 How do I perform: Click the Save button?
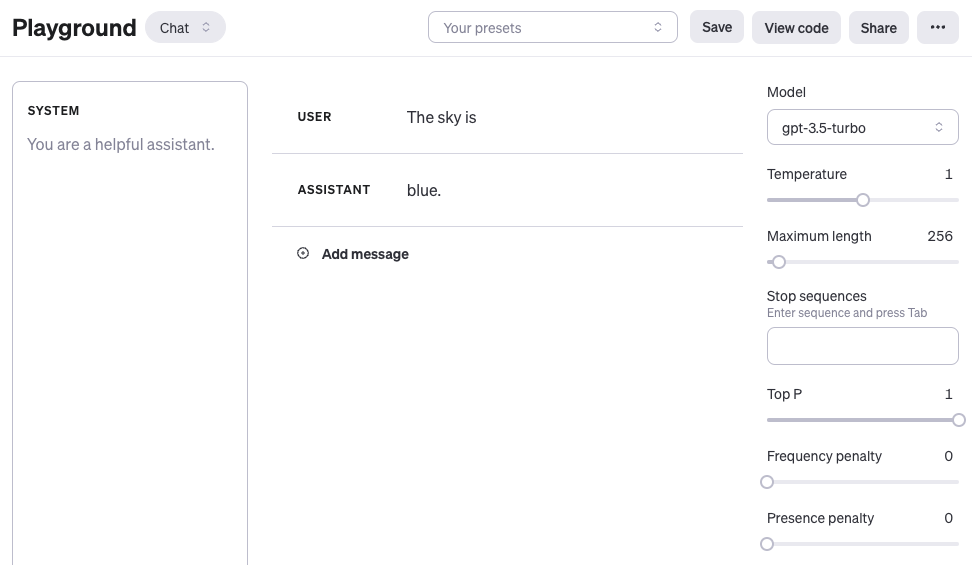tap(717, 28)
